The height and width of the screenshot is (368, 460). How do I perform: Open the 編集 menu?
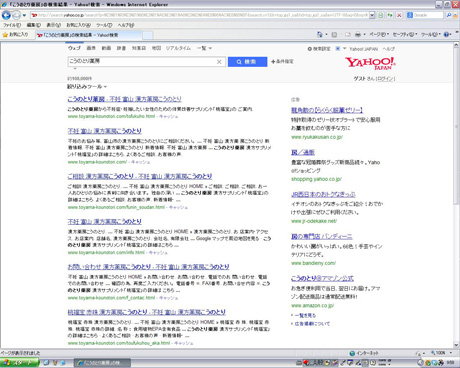coord(34,25)
